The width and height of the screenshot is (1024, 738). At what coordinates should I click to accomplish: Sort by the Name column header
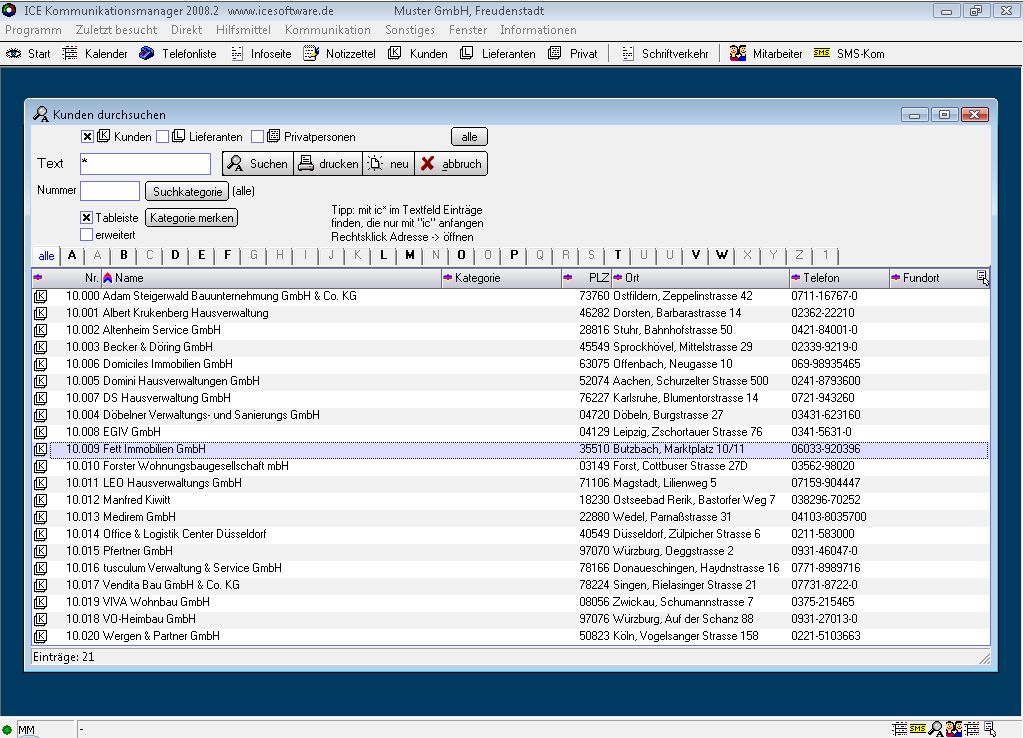[x=130, y=278]
